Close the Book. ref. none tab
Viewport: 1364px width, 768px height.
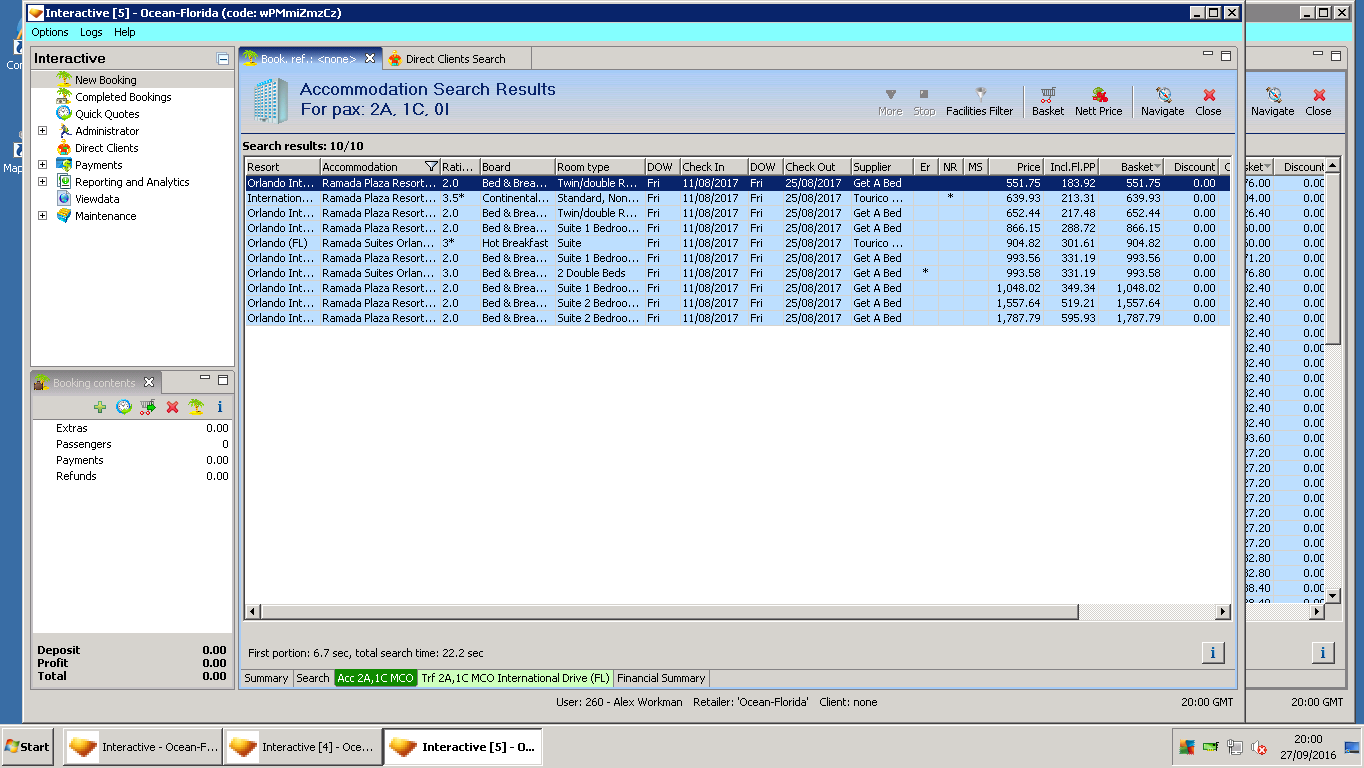point(370,59)
